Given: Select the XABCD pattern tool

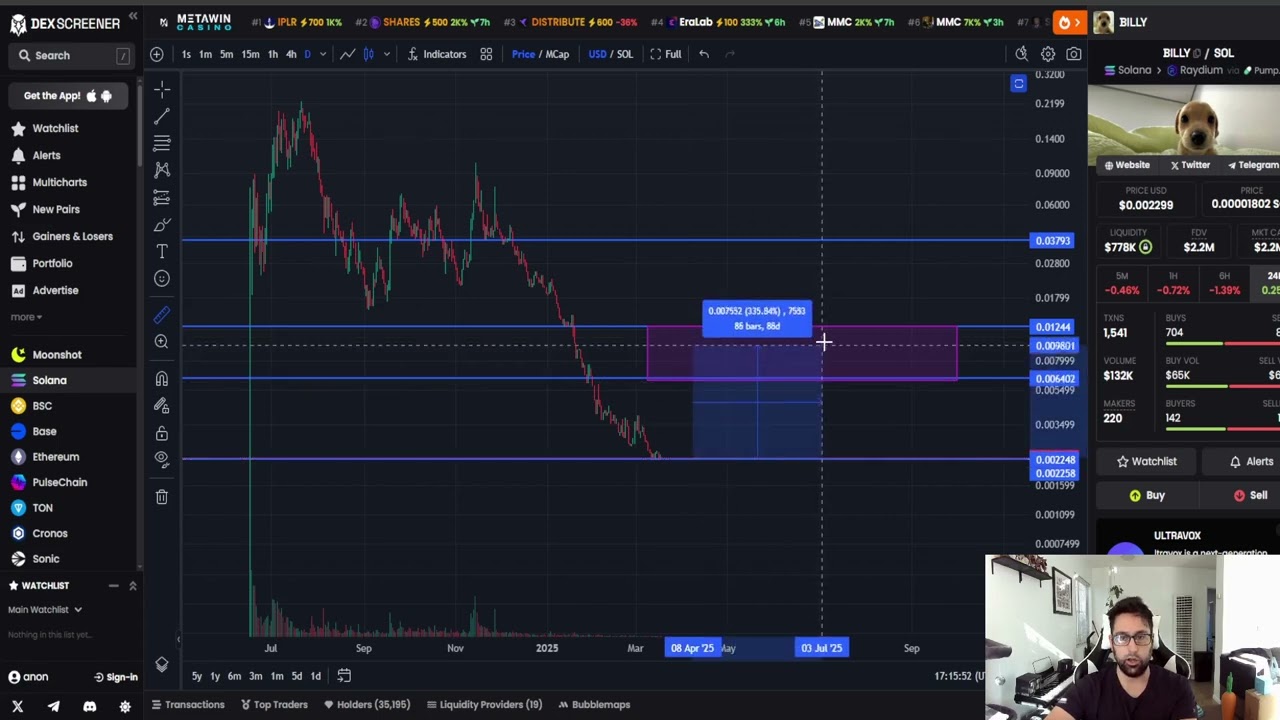Looking at the screenshot, I should pos(162,171).
